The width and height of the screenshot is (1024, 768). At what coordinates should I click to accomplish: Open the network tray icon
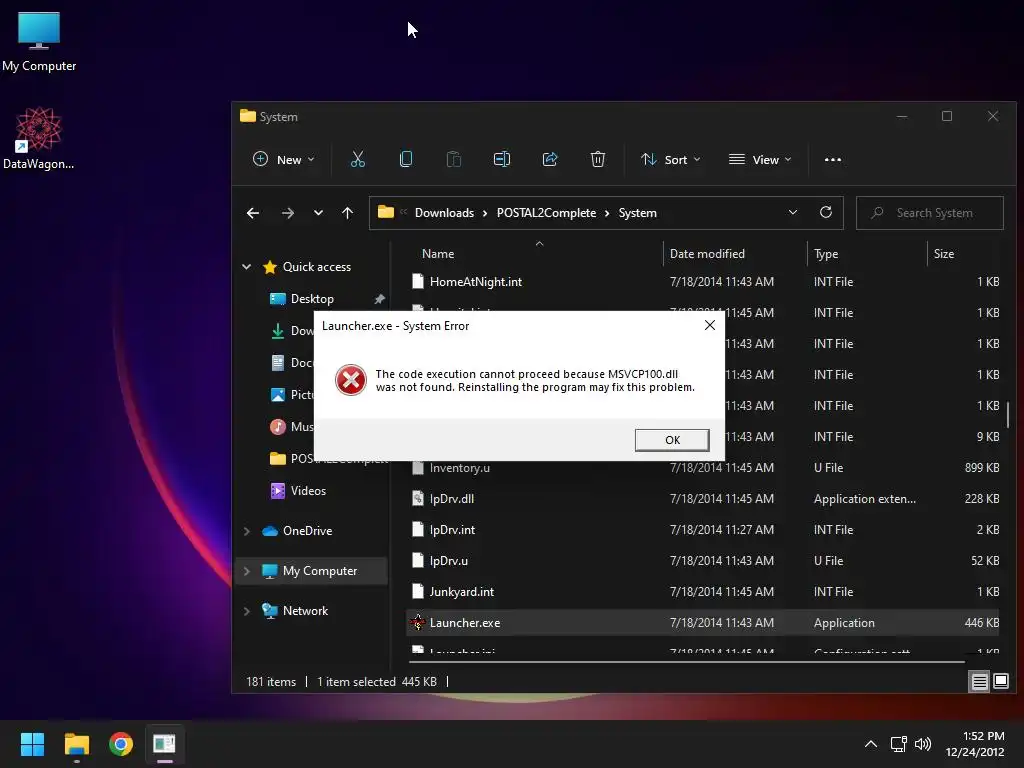pos(899,744)
